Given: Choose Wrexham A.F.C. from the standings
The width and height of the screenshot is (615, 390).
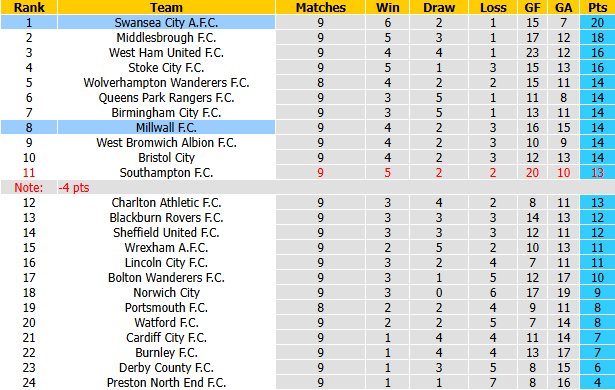Looking at the screenshot, I should point(166,248).
